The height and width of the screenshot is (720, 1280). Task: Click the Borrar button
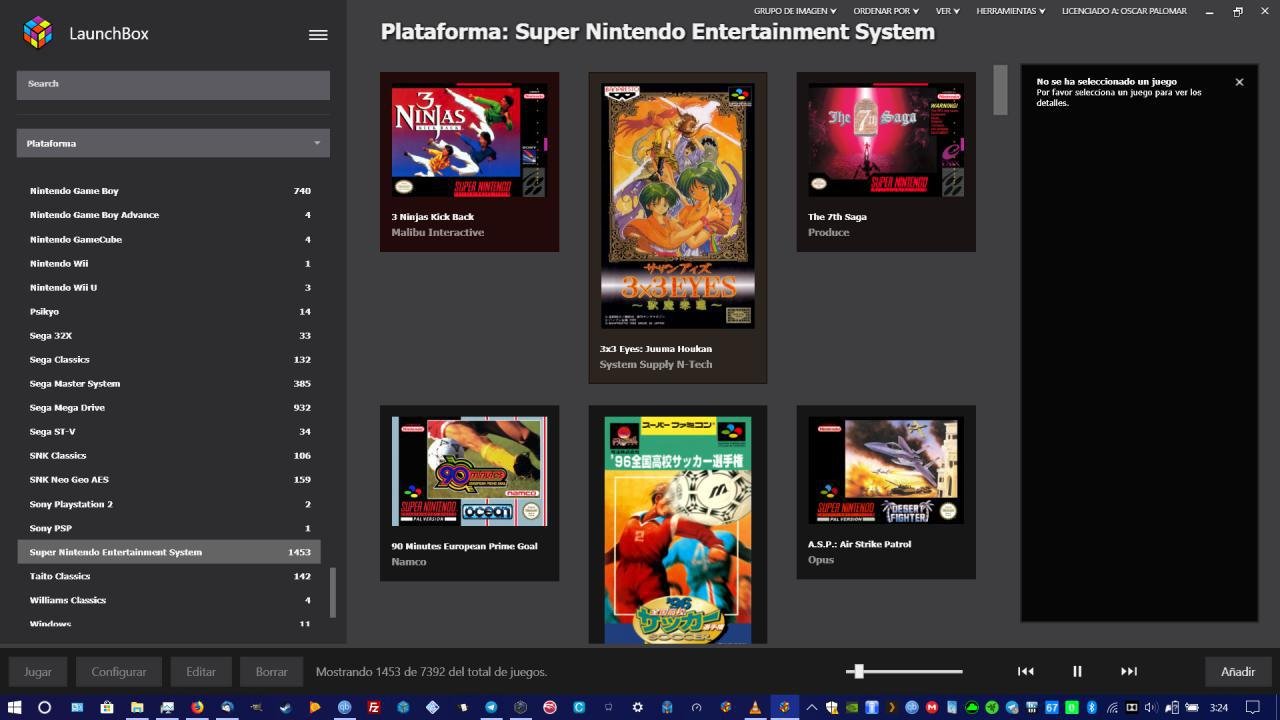[271, 672]
